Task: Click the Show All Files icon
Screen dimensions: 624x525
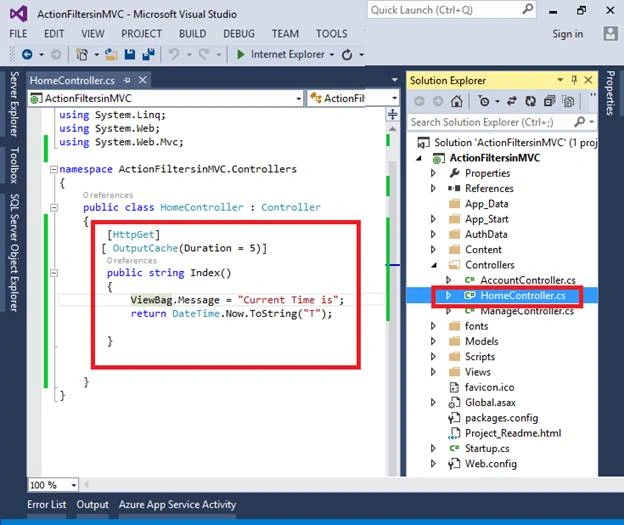Action: pyautogui.click(x=569, y=101)
